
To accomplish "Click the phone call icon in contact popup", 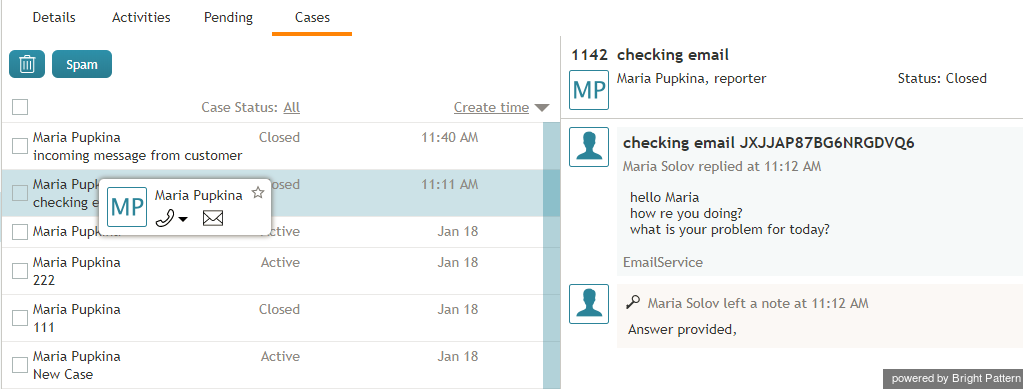I will point(165,219).
